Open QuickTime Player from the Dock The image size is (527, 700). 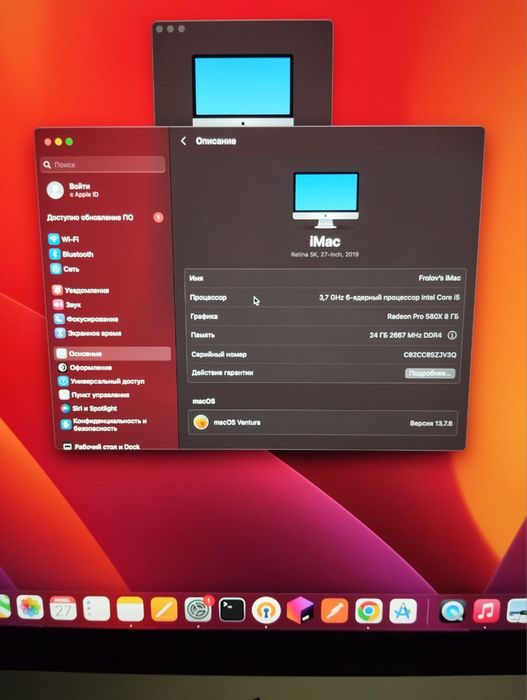coord(452,611)
